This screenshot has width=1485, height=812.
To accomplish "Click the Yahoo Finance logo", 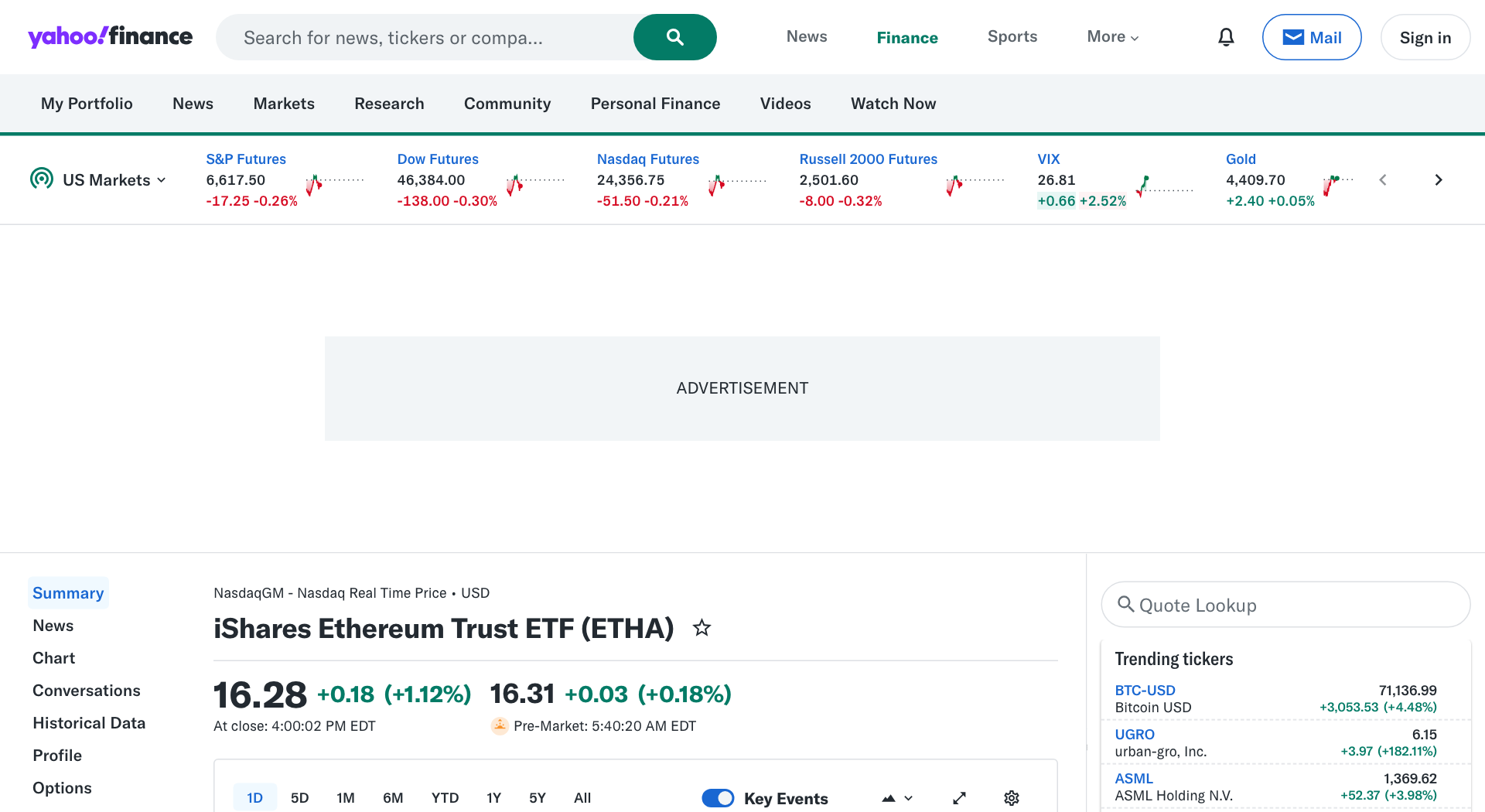I will coord(110,36).
